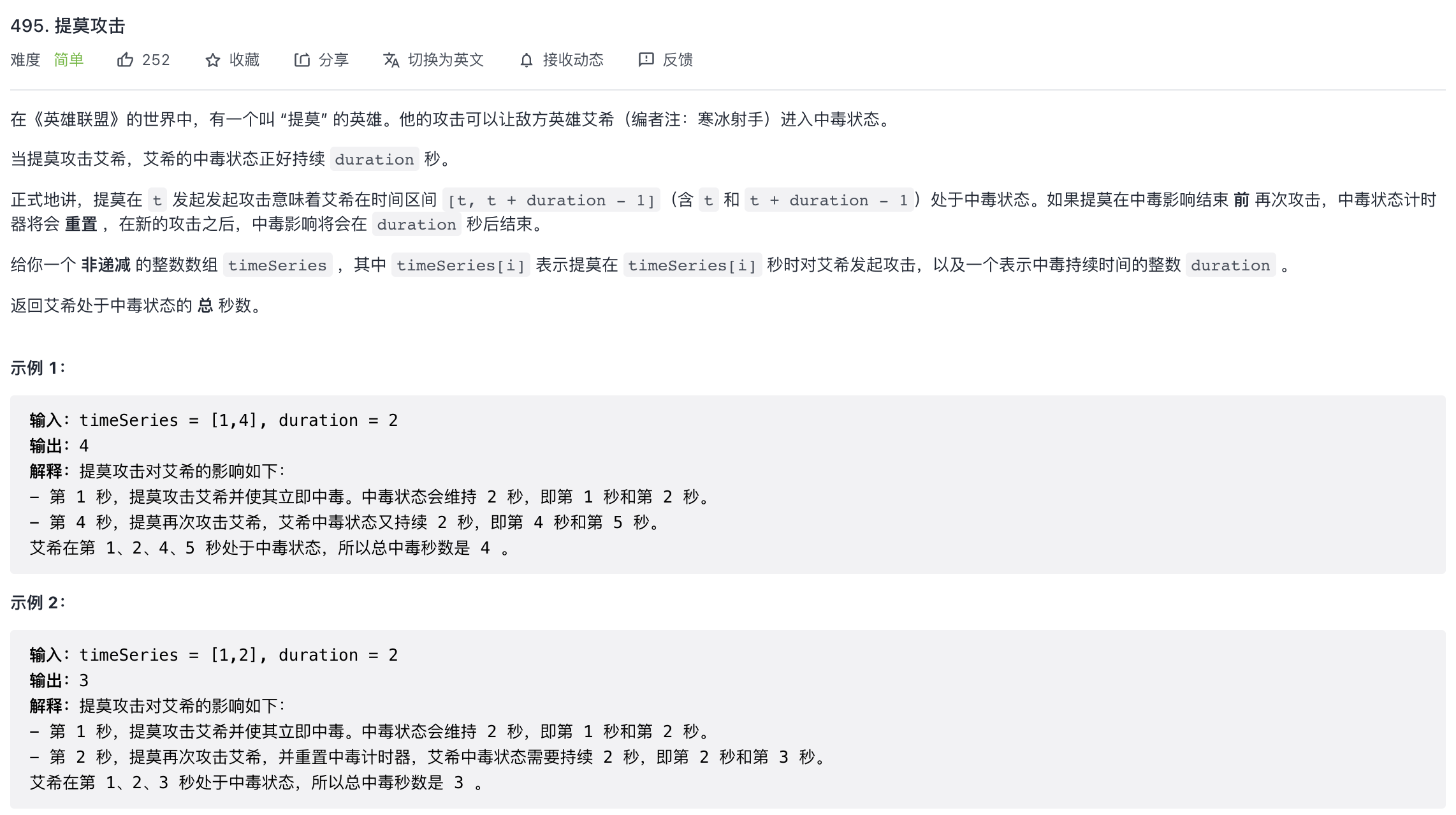The image size is (1456, 815).
Task: Click the 252 likes count
Action: pos(156,60)
